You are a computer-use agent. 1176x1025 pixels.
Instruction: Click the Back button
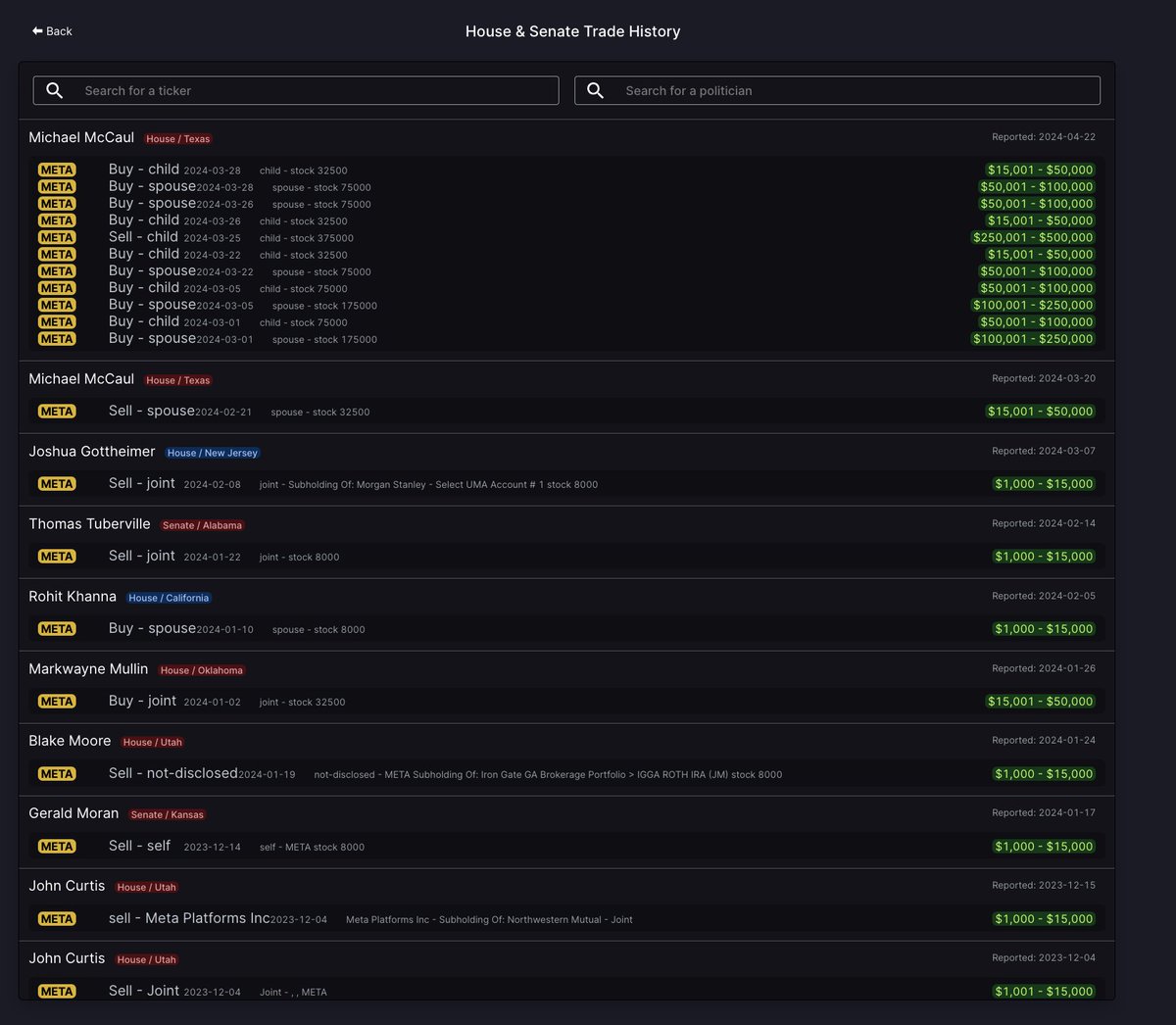[50, 30]
